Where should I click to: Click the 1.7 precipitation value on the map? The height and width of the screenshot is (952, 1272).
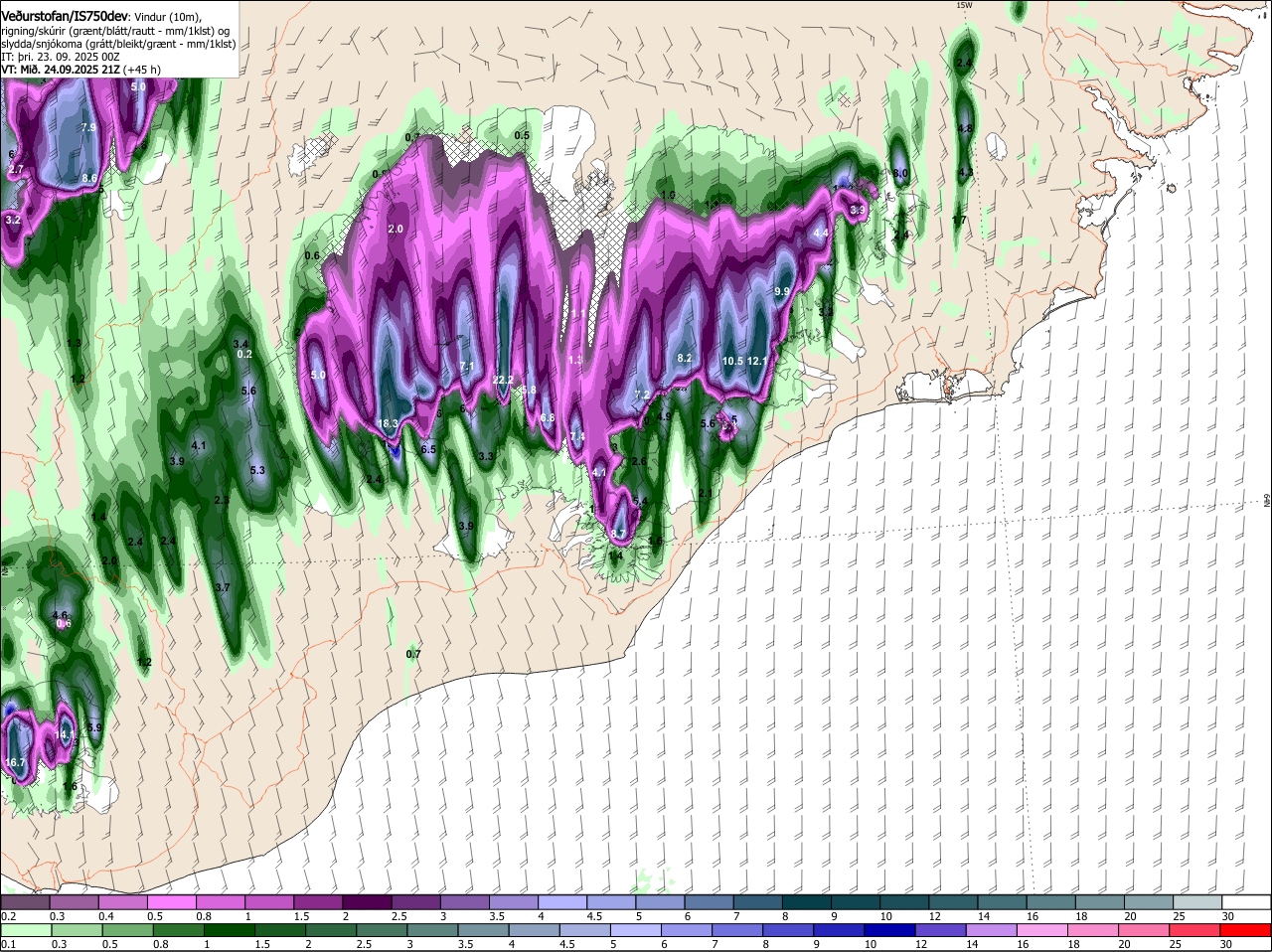point(959,220)
